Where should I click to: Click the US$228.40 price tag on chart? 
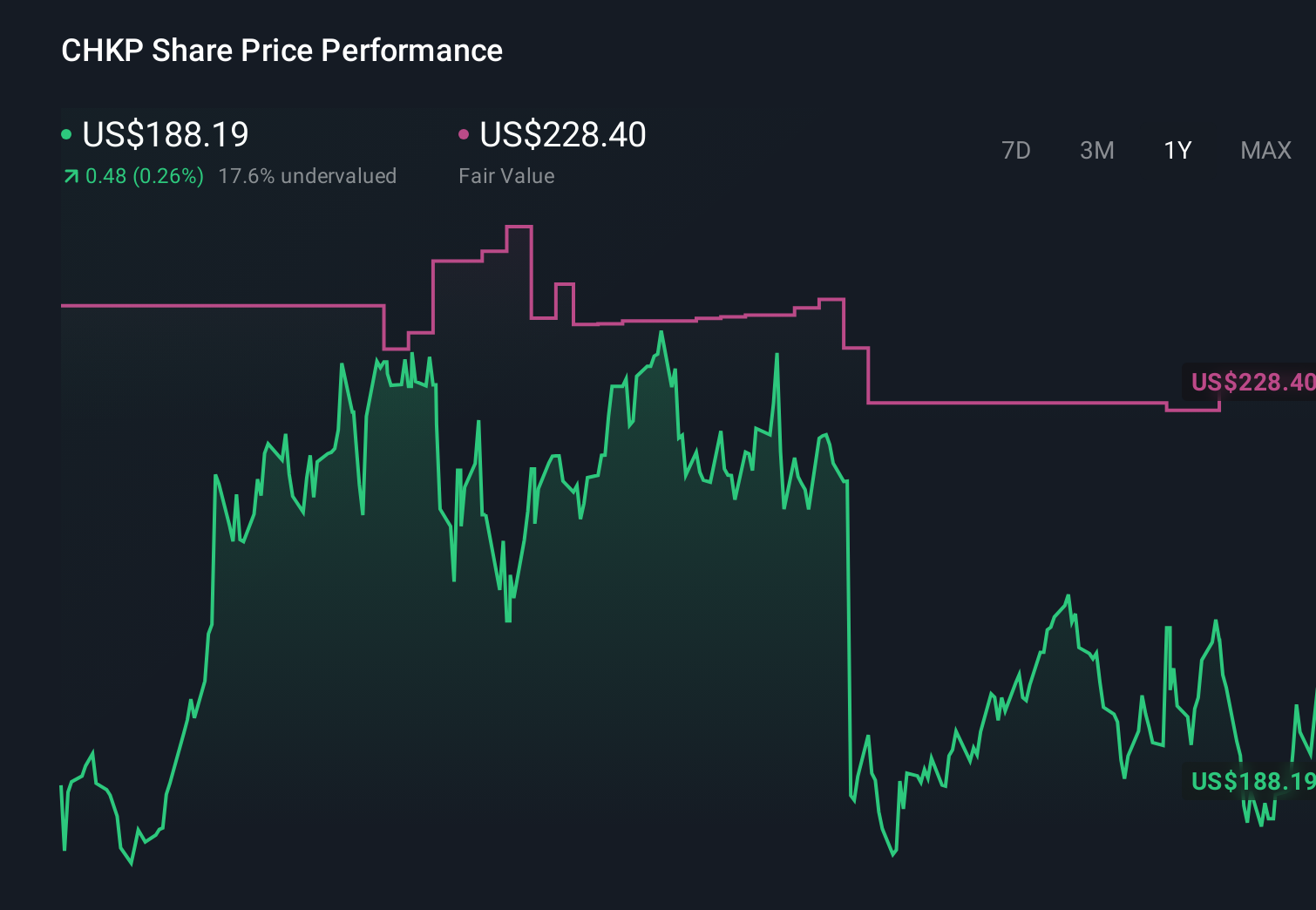tap(1253, 382)
